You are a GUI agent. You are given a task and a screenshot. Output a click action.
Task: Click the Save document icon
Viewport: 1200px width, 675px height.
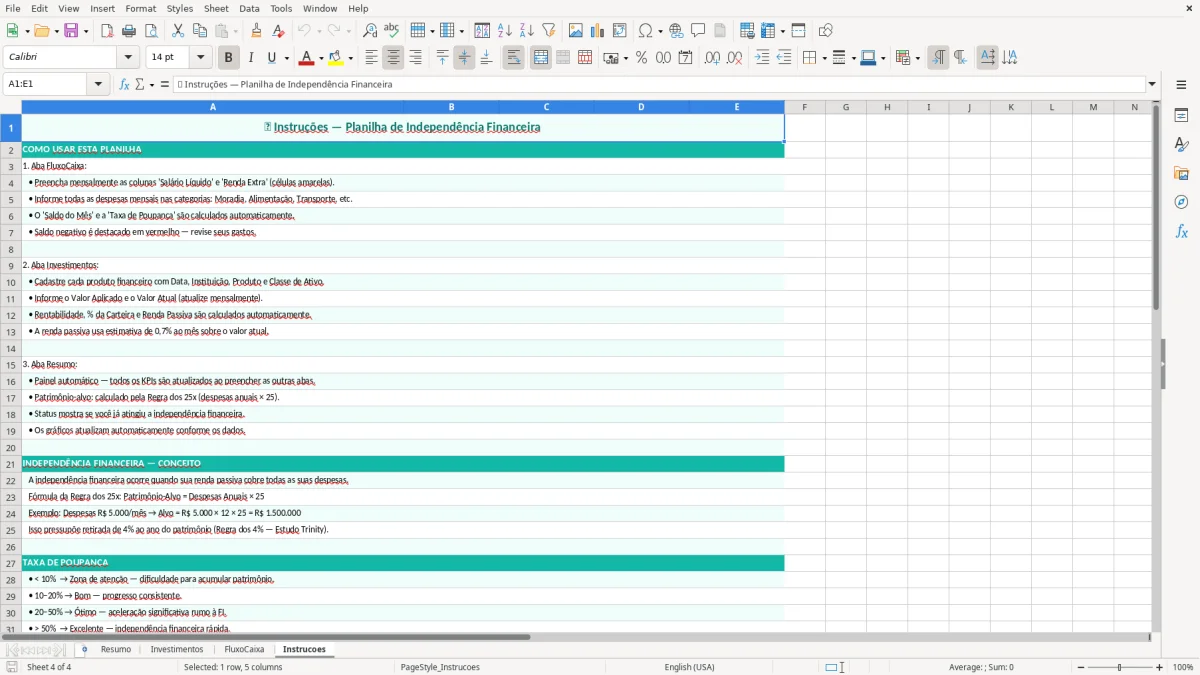[71, 31]
